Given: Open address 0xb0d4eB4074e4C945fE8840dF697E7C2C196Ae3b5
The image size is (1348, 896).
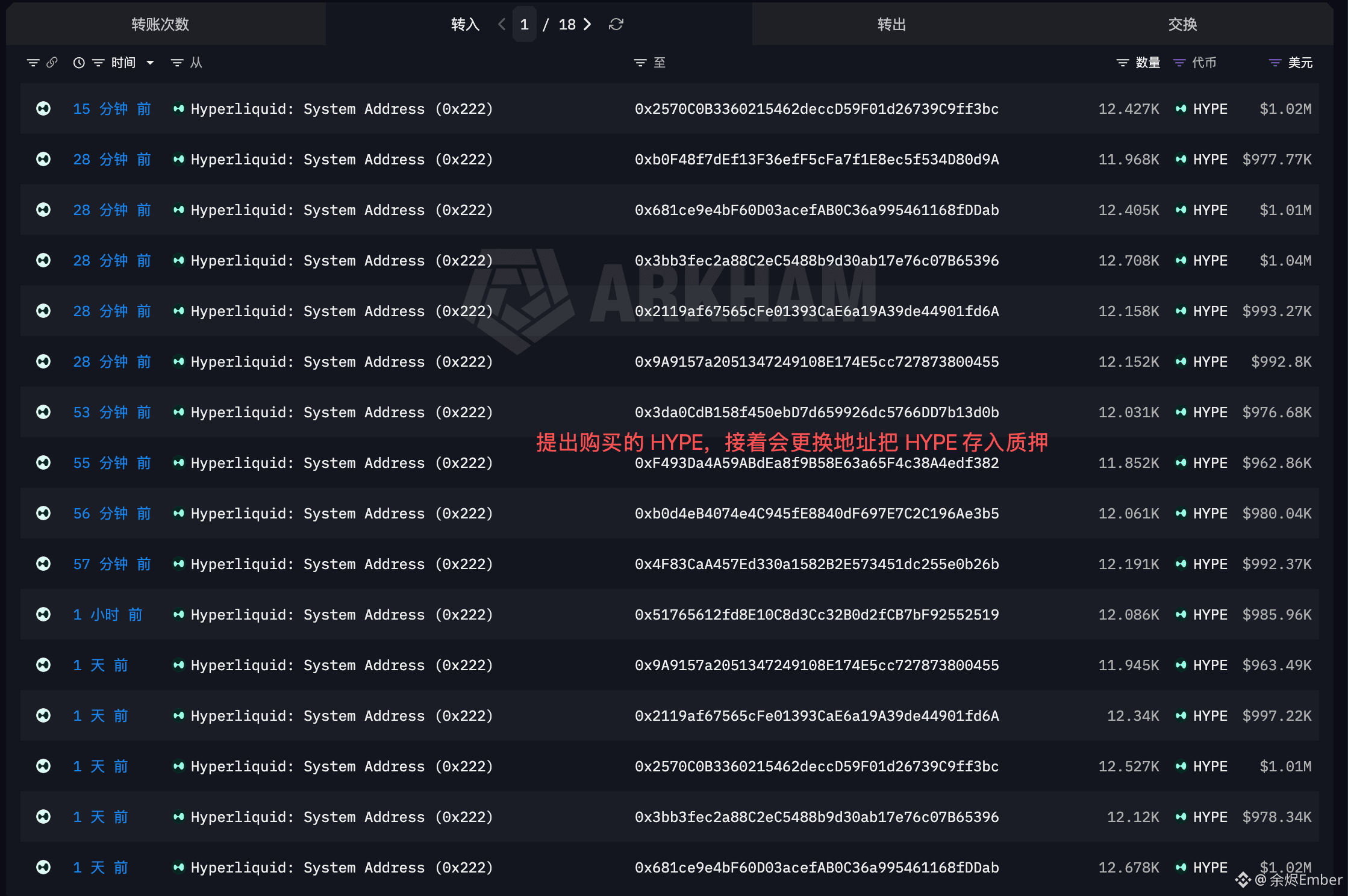Looking at the screenshot, I should coord(817,513).
